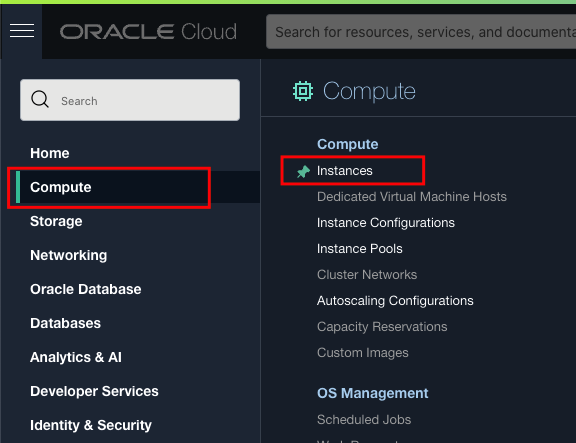Open the Storage menu category
This screenshot has width=576, height=443.
coord(56,221)
